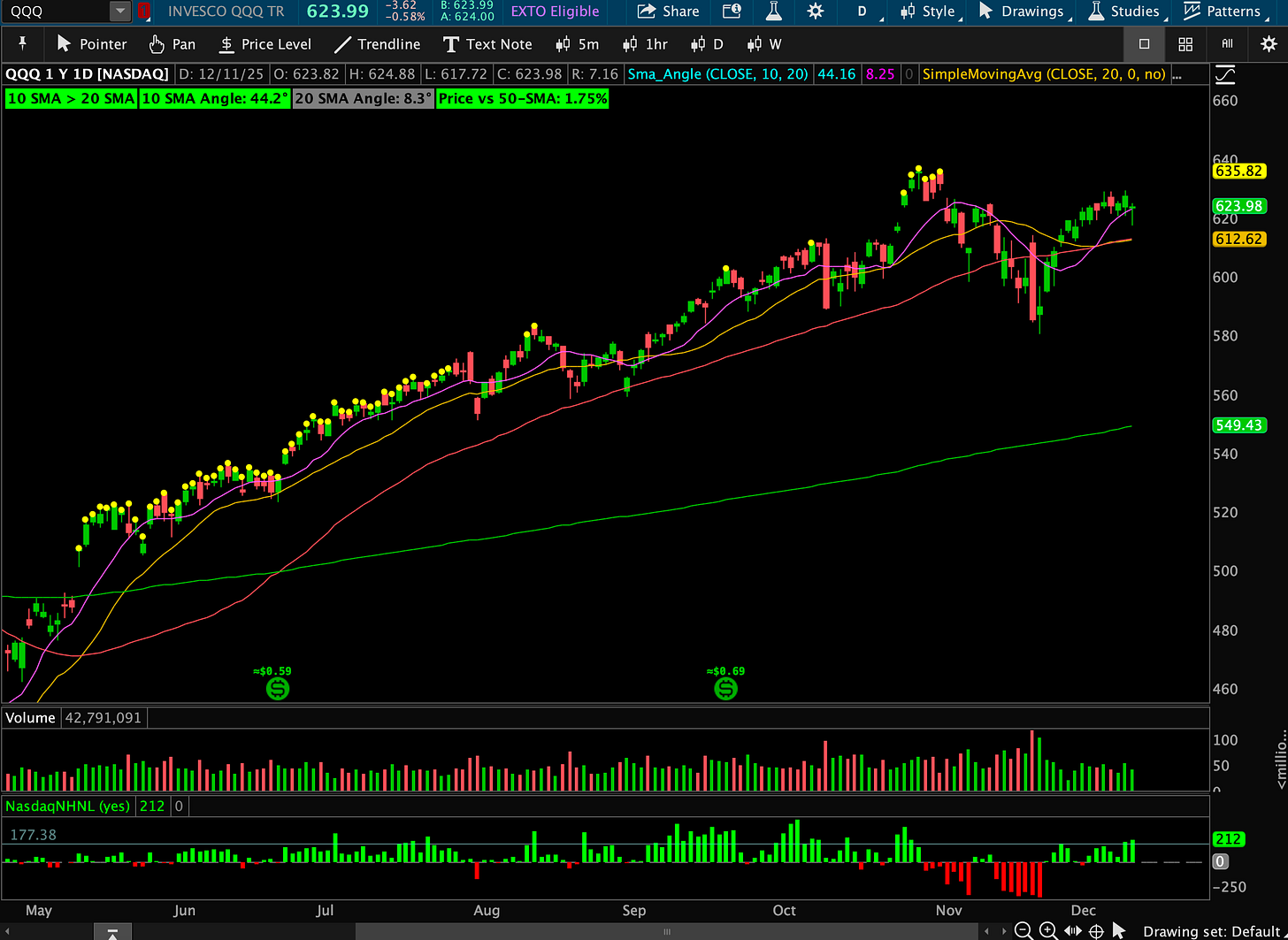This screenshot has width=1288, height=940.
Task: Open the D timeframe dropdown in top bar
Action: point(862,11)
